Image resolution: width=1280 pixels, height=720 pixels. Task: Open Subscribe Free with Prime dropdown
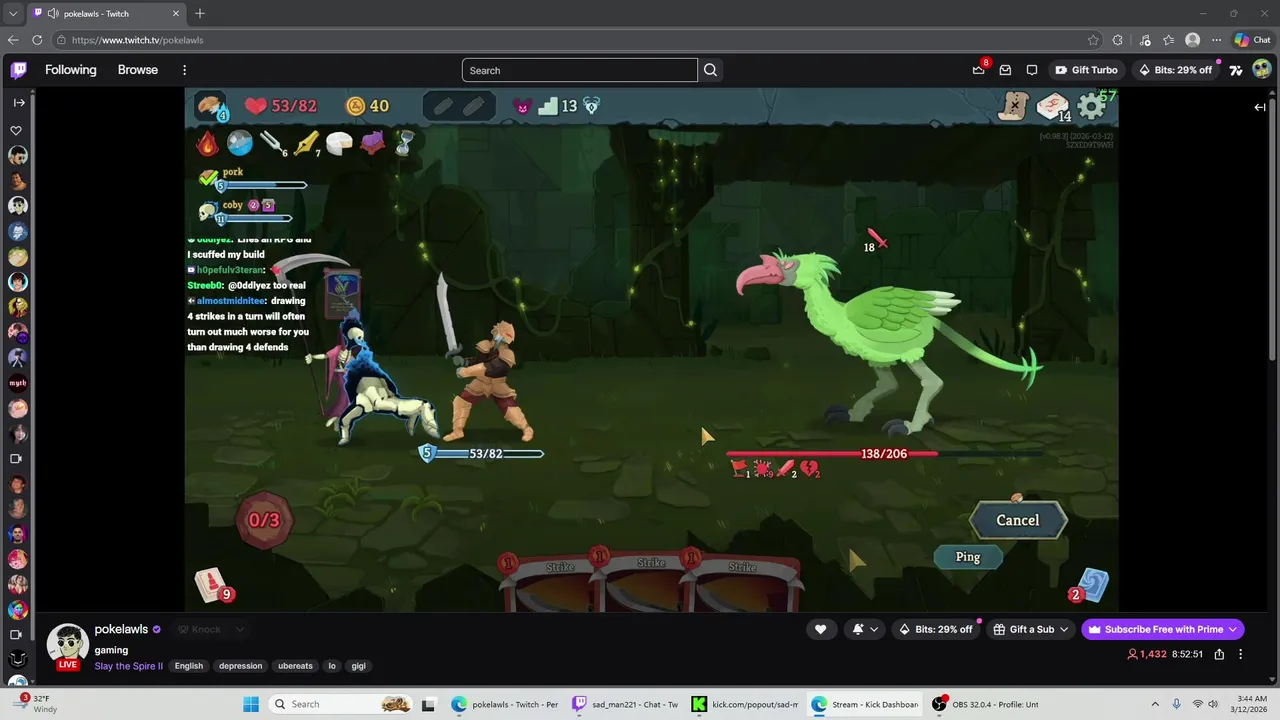coord(1163,629)
